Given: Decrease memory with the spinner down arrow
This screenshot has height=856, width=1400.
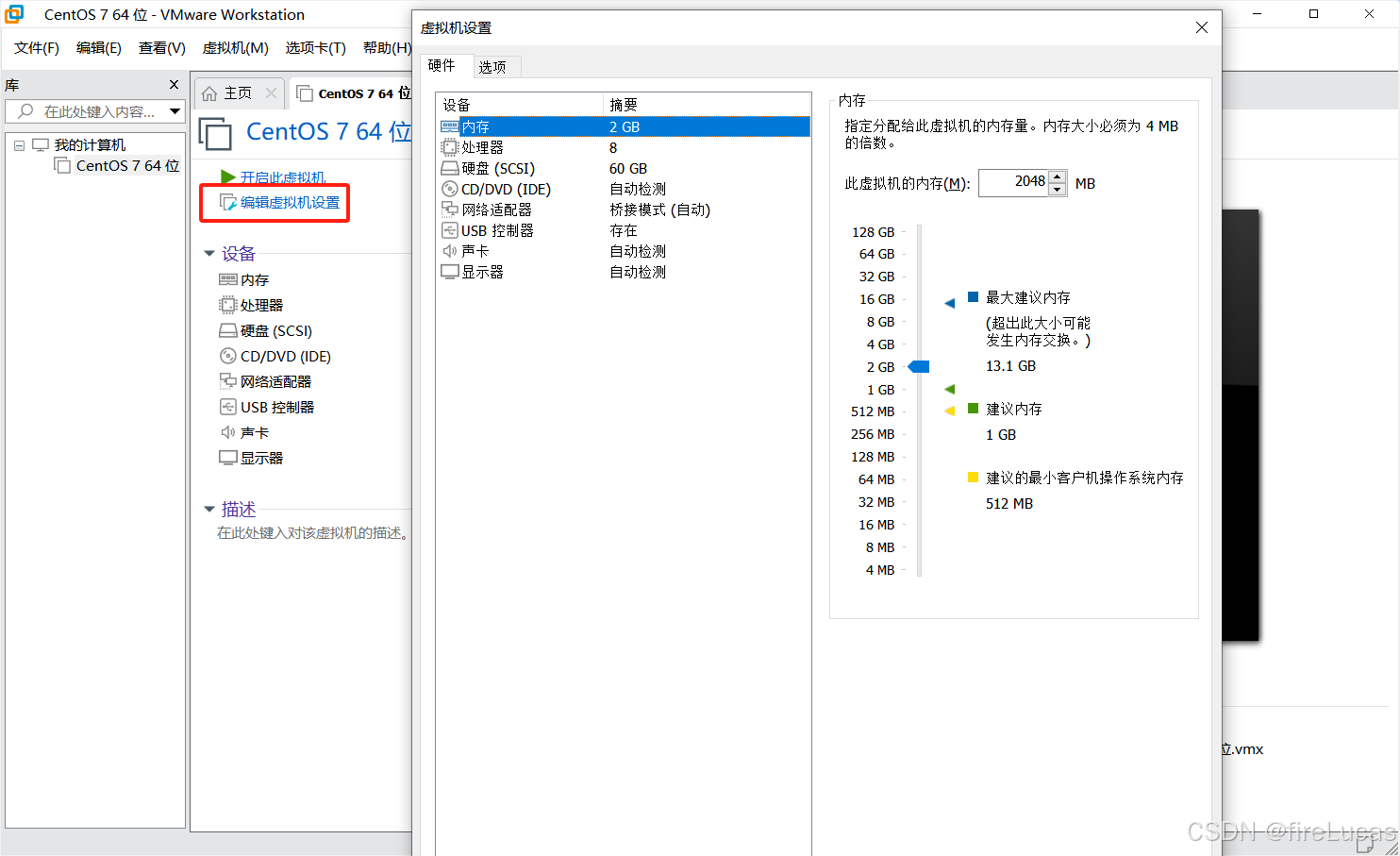Looking at the screenshot, I should [x=1058, y=190].
